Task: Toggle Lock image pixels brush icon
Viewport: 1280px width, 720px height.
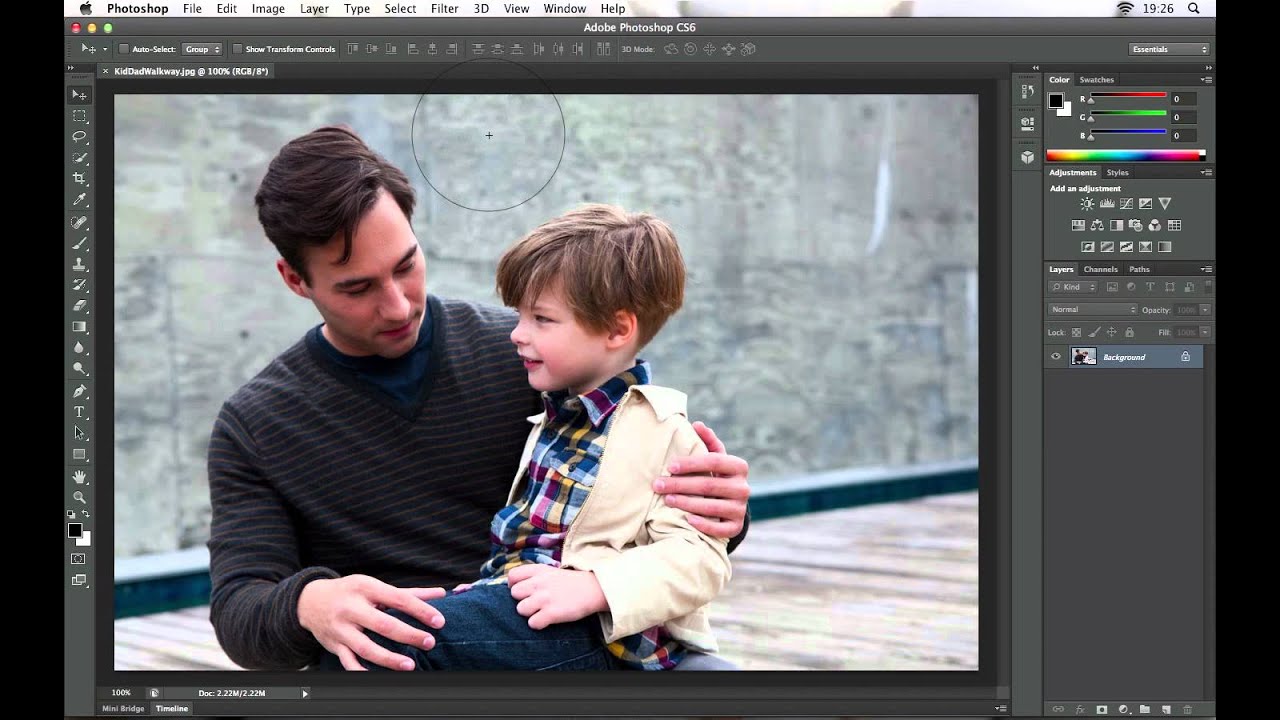Action: (x=1094, y=332)
